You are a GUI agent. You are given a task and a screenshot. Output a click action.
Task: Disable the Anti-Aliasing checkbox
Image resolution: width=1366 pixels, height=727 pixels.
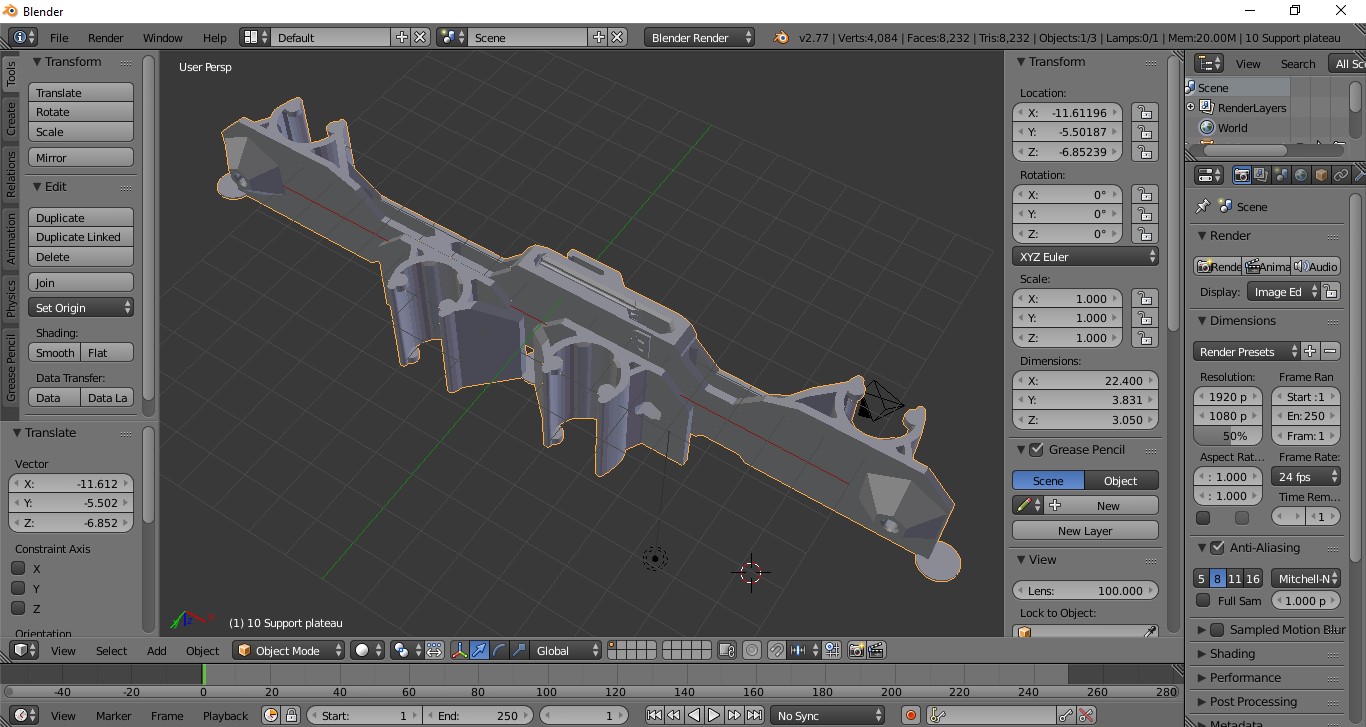point(1217,548)
